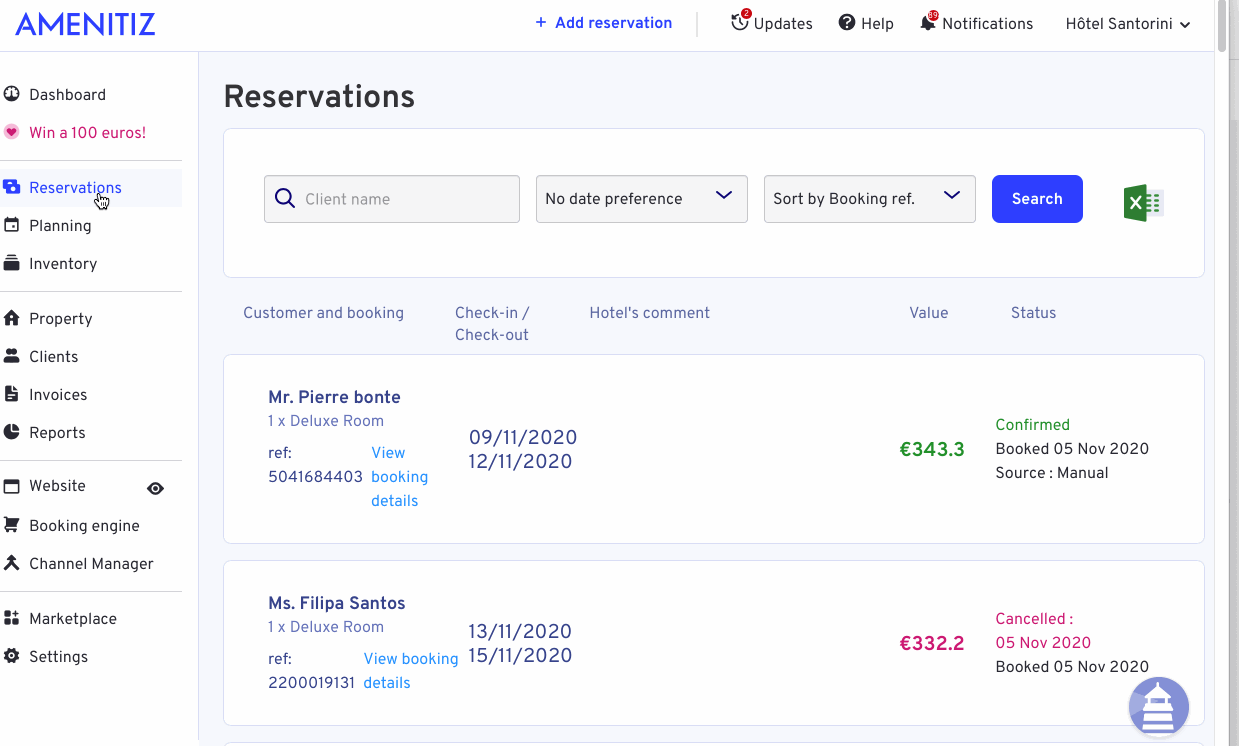Image resolution: width=1239 pixels, height=746 pixels.
Task: Expand the Hôtel Santorini account menu
Action: (x=1128, y=24)
